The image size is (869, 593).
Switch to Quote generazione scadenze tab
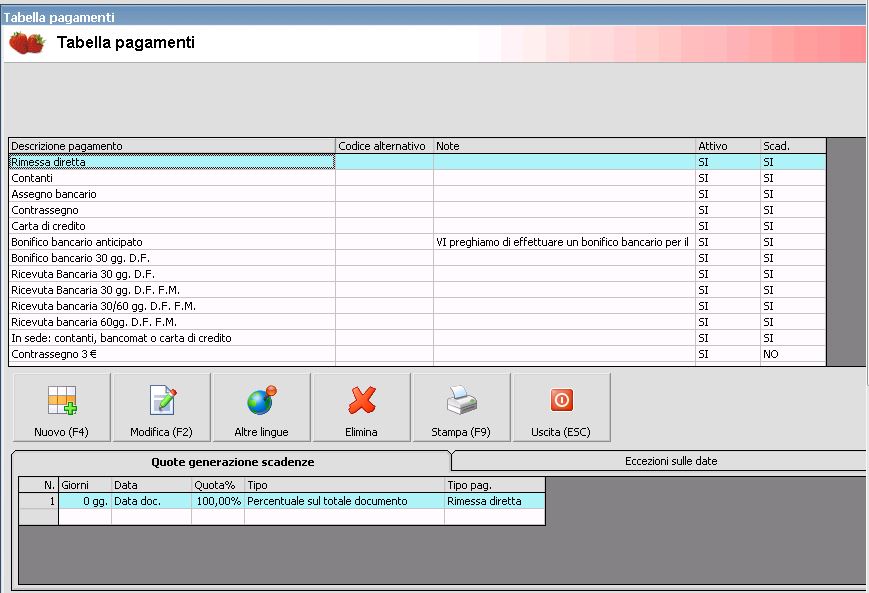tap(232, 462)
